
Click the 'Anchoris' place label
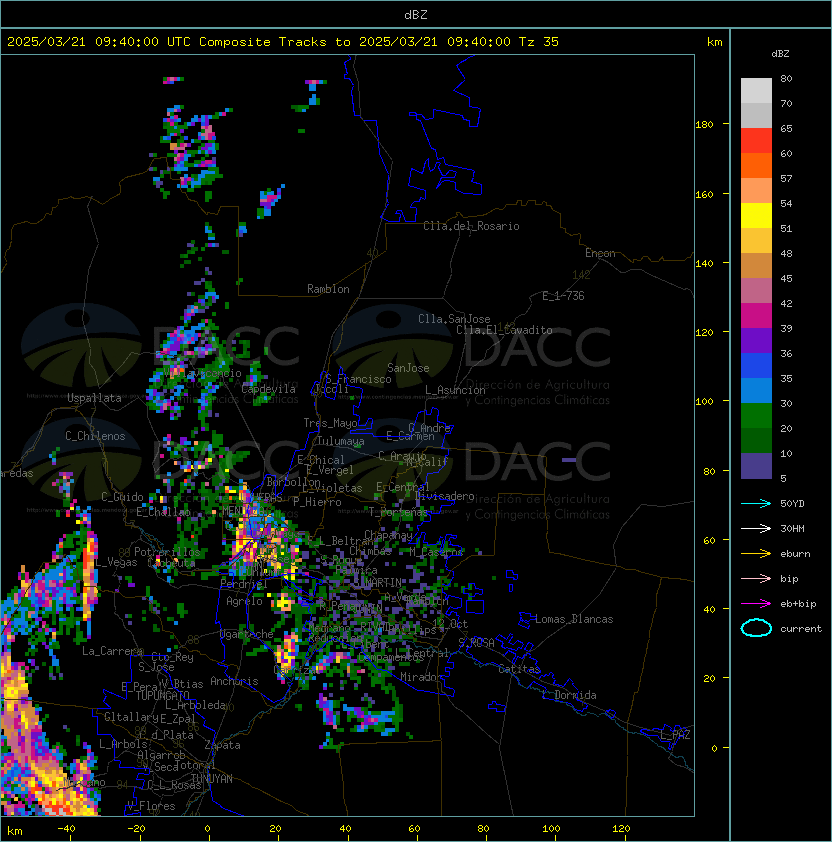(234, 681)
